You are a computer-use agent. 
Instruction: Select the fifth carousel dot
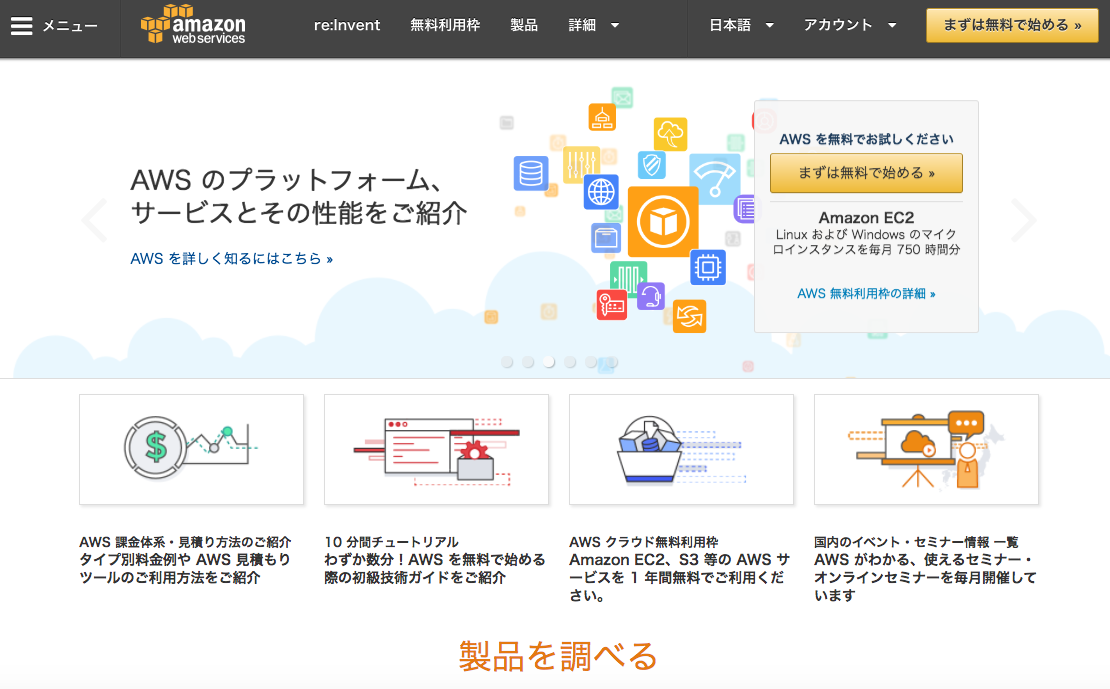click(591, 362)
